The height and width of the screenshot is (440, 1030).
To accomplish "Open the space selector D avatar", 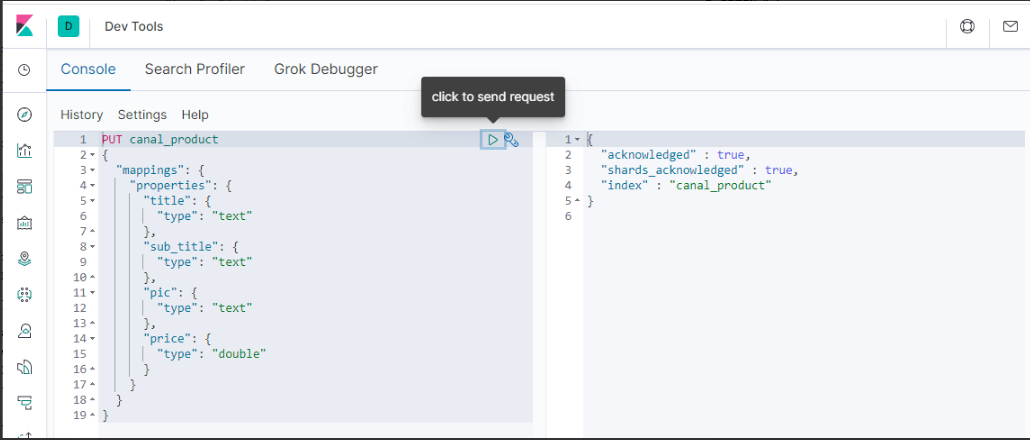I will 68,26.
